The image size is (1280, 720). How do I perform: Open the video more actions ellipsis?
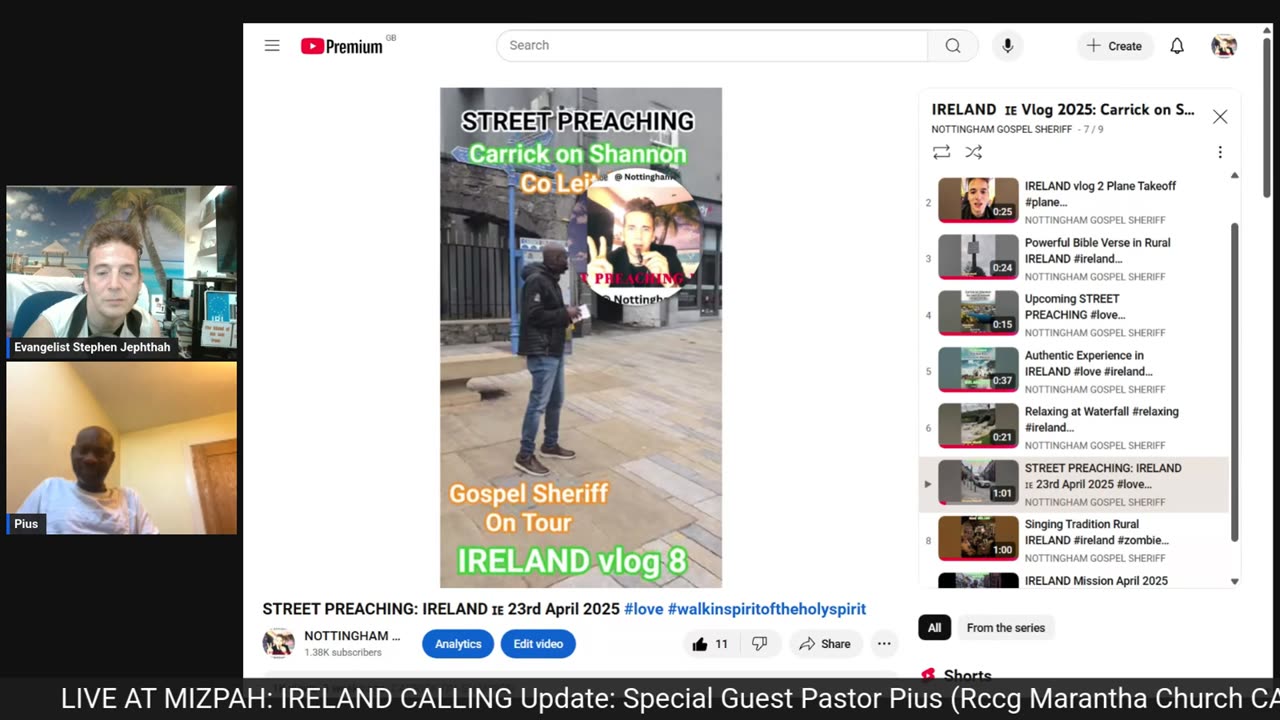884,644
